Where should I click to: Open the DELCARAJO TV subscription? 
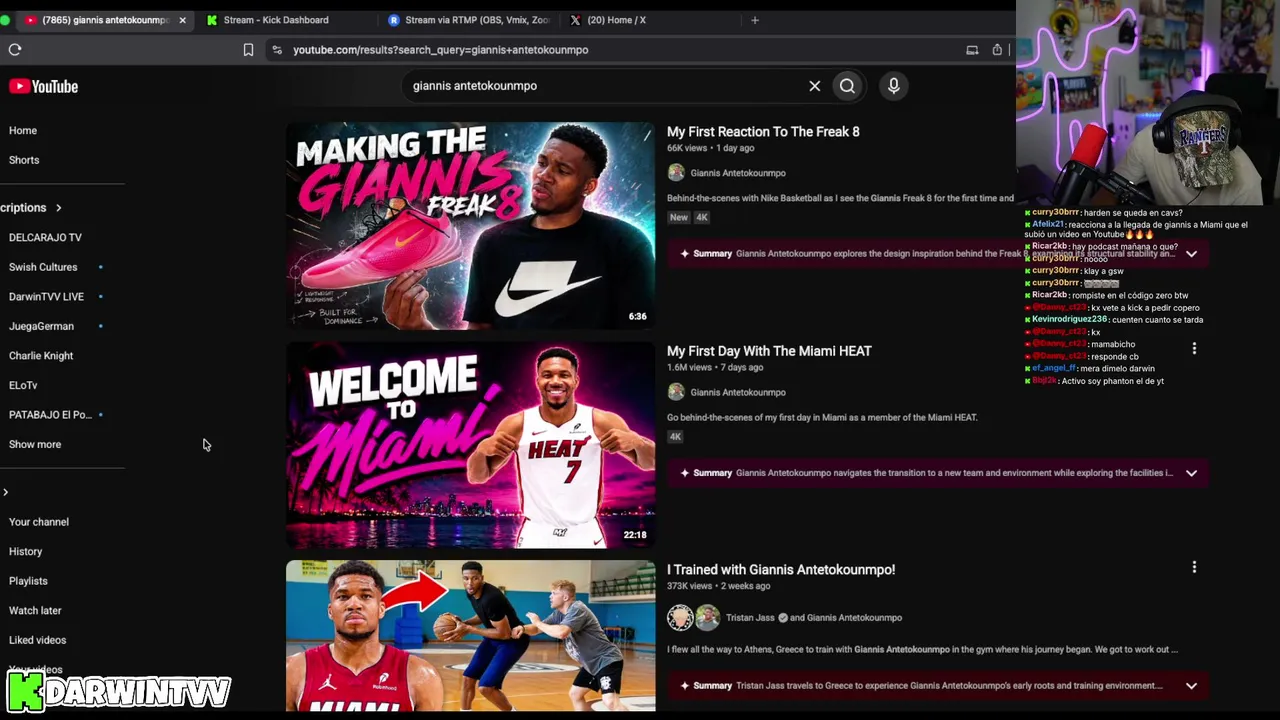click(x=46, y=238)
